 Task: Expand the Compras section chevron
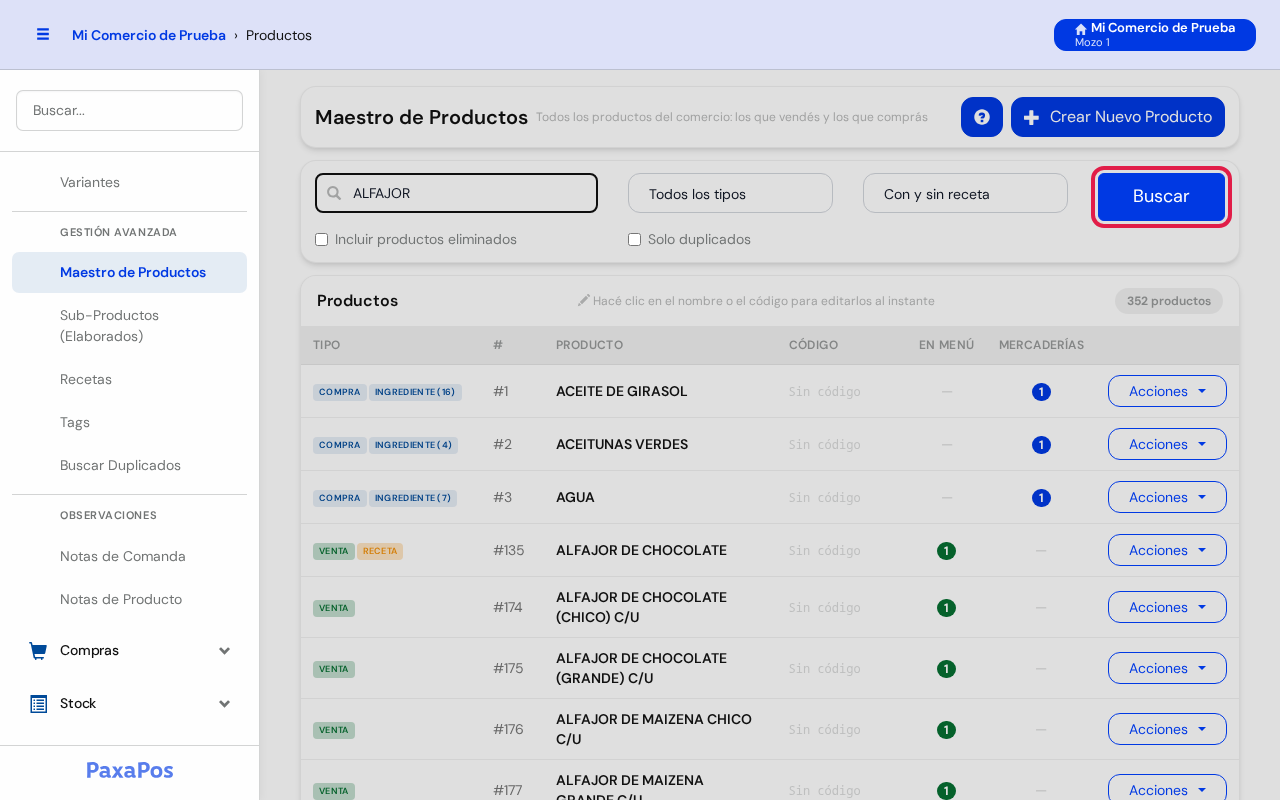[x=225, y=651]
